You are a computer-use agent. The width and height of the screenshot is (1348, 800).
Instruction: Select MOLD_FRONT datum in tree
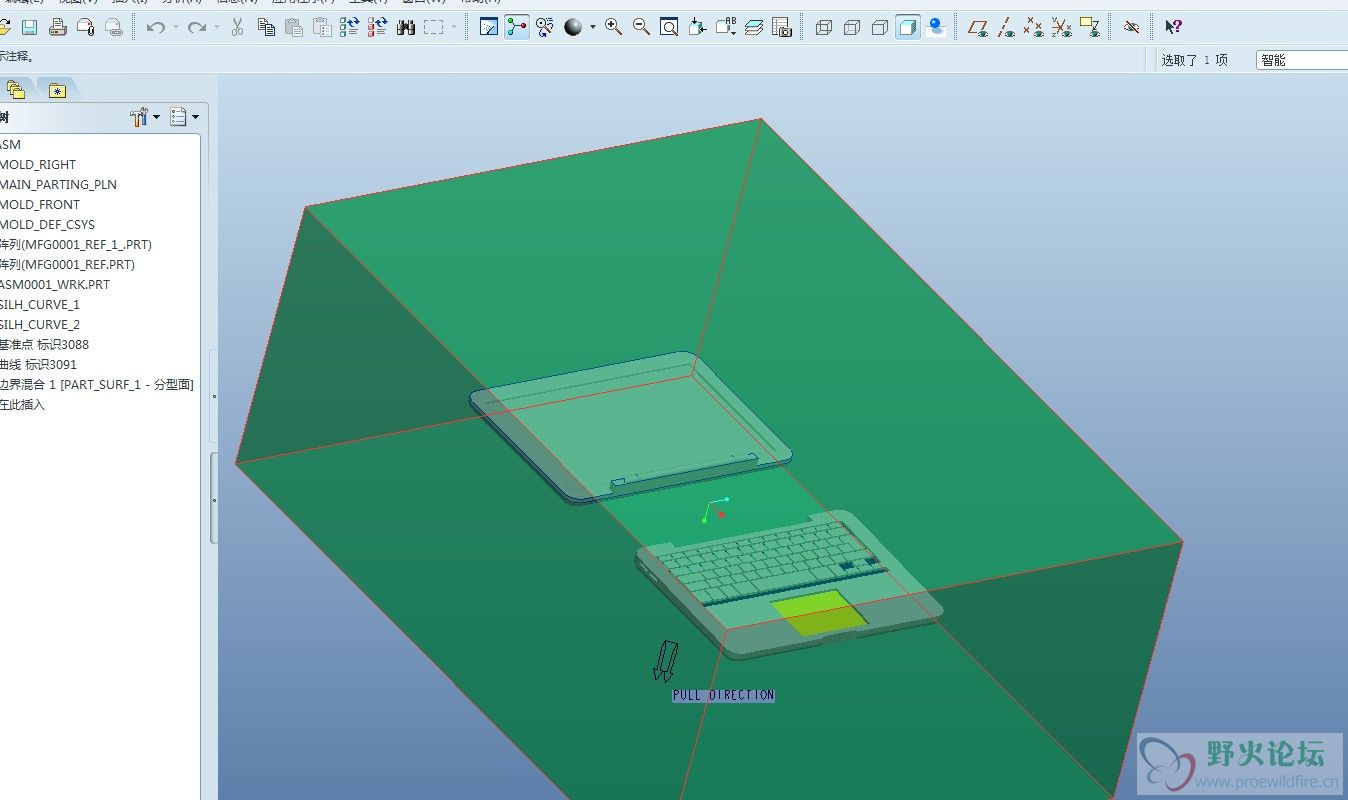coord(40,204)
